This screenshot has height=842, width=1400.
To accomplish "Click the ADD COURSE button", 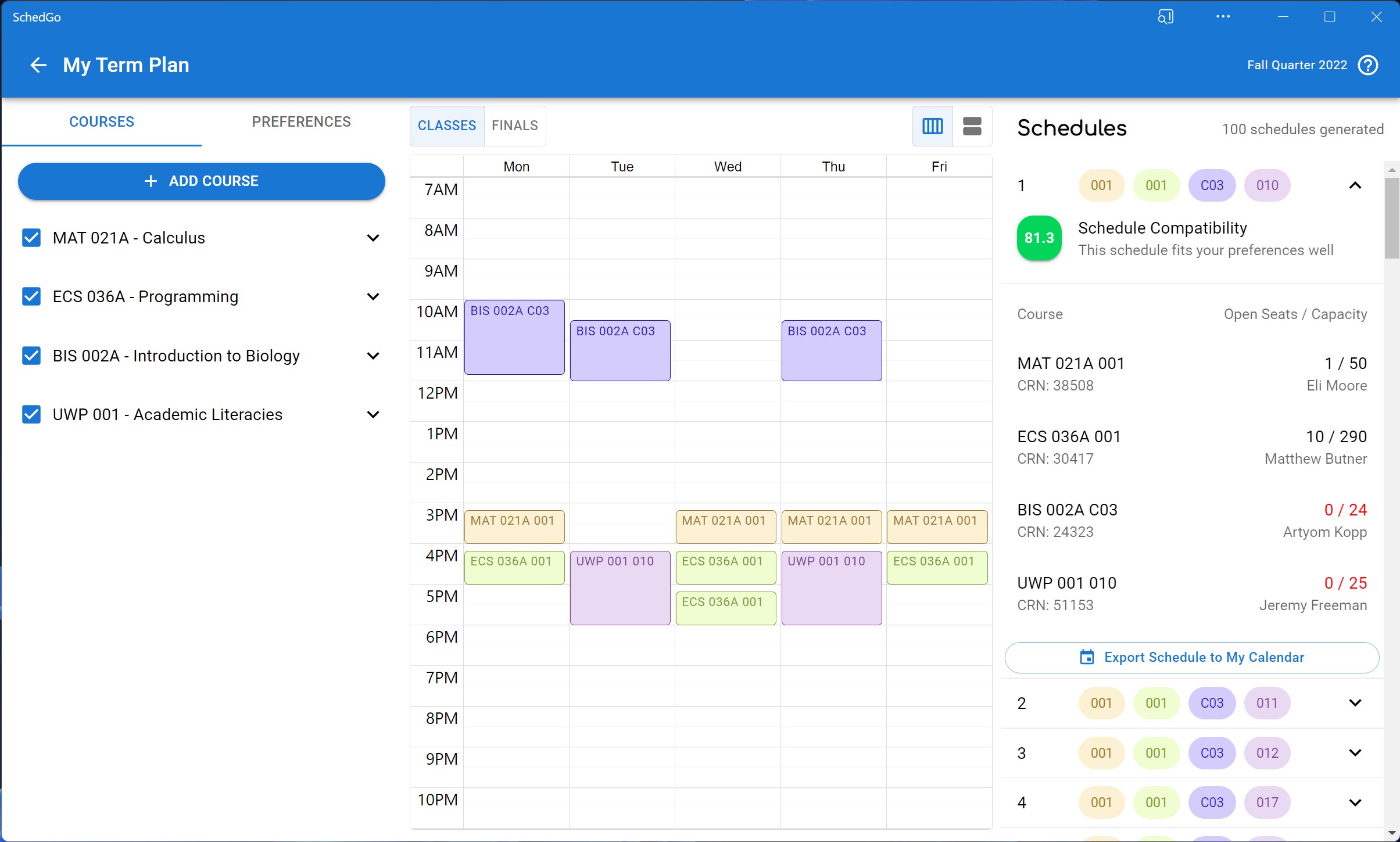I will [201, 181].
